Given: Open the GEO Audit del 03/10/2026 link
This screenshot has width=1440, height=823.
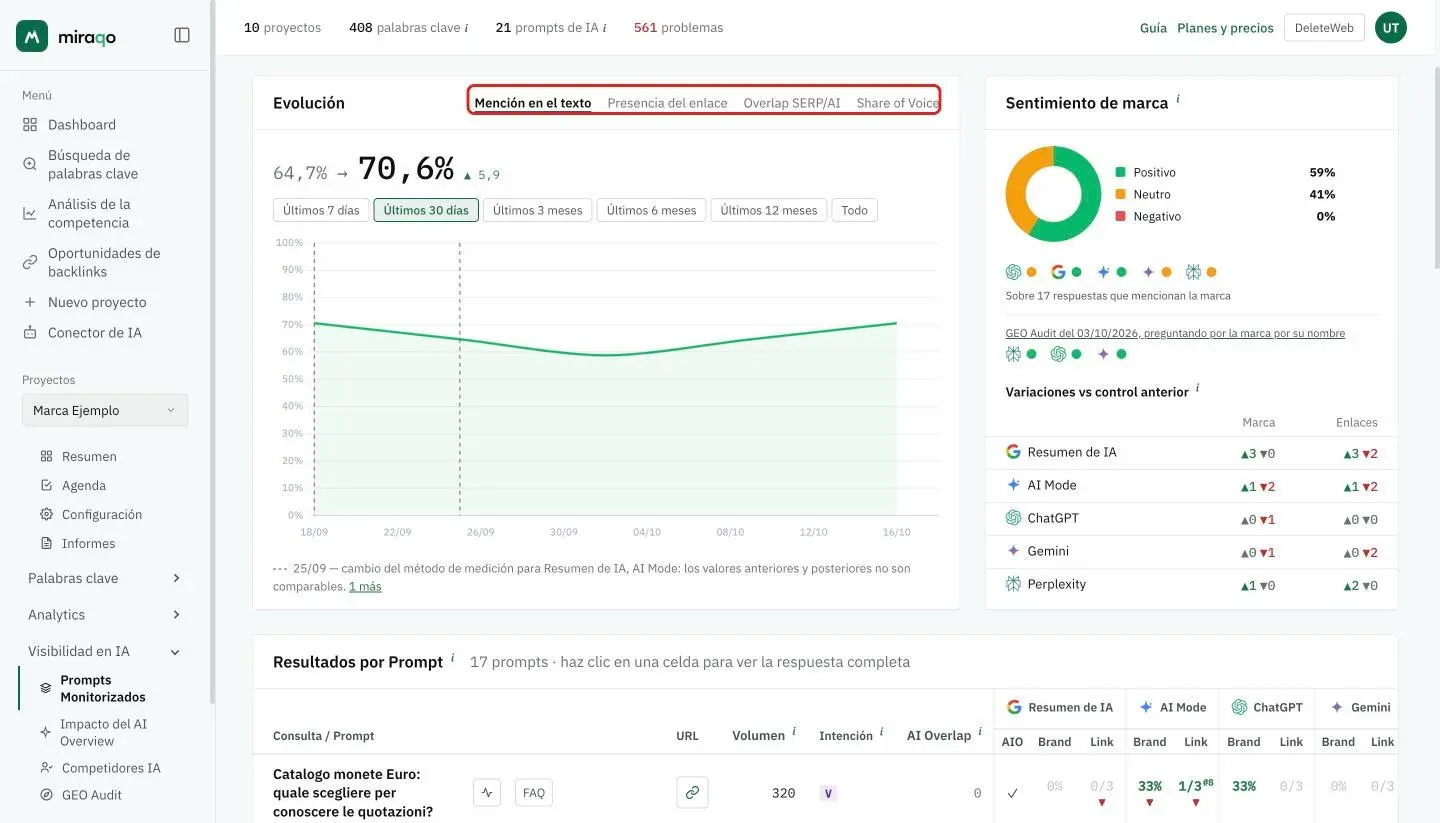Looking at the screenshot, I should [x=1175, y=333].
